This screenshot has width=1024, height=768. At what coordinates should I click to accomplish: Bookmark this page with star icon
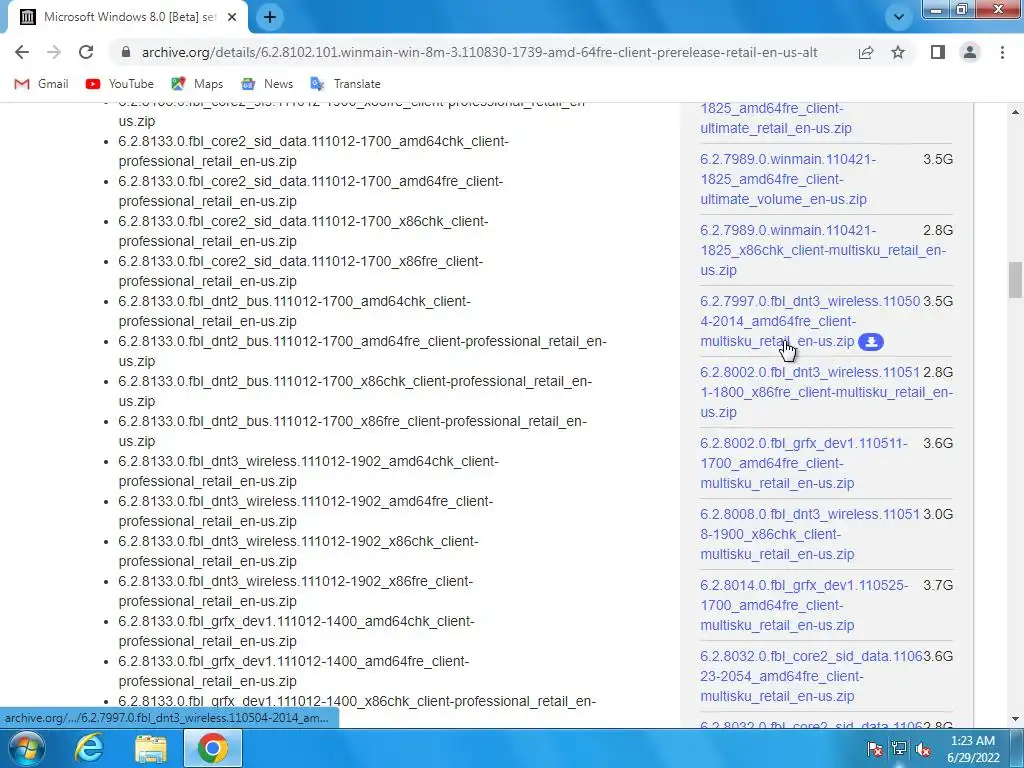coord(898,52)
